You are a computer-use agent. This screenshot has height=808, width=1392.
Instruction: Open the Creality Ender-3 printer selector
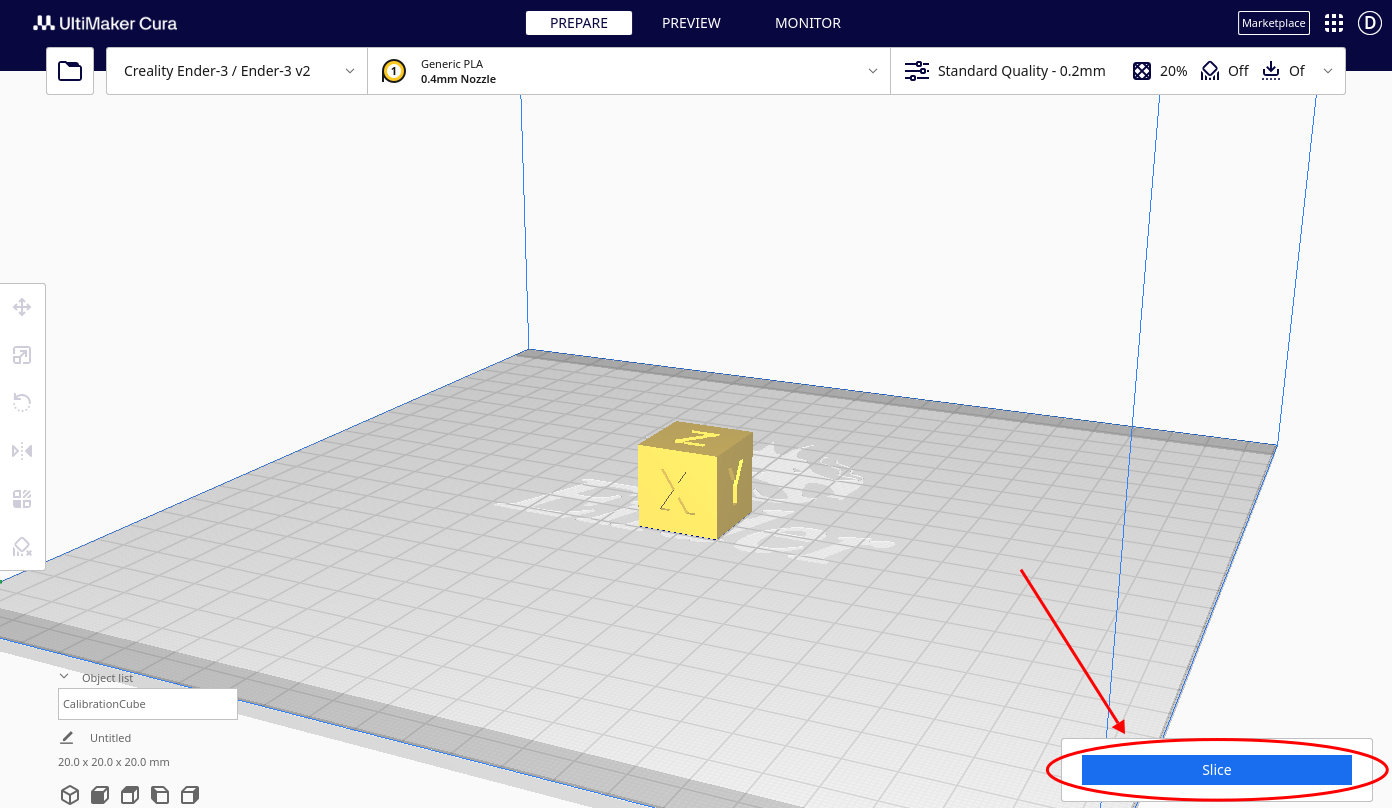point(237,71)
